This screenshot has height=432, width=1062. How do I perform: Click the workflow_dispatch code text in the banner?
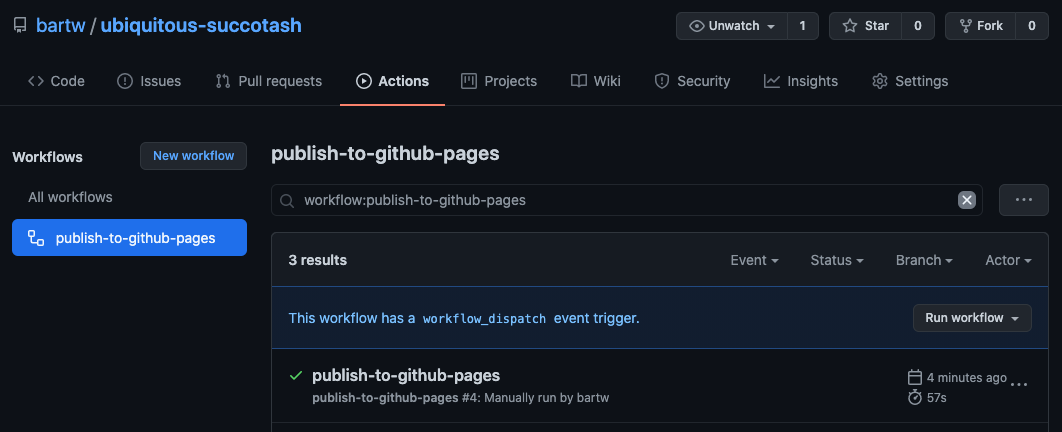tap(484, 318)
